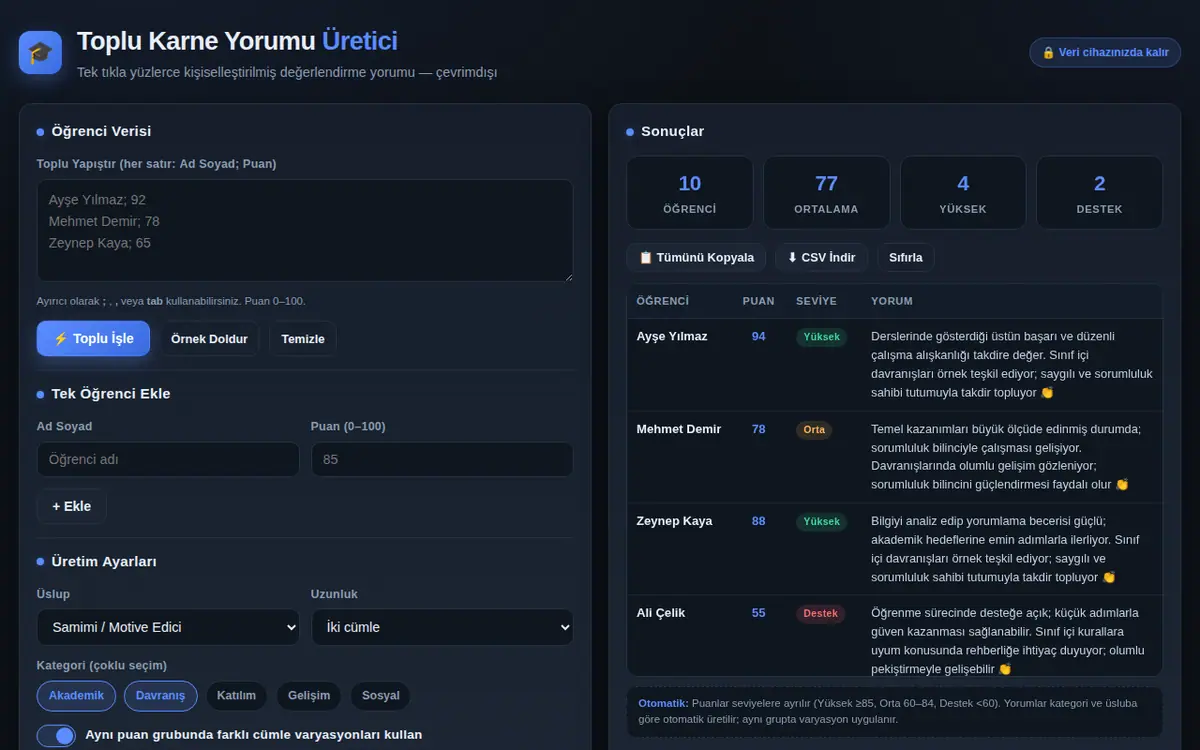Image resolution: width=1200 pixels, height=750 pixels.
Task: Open the Uzunluk length dropdown
Action: [442, 627]
